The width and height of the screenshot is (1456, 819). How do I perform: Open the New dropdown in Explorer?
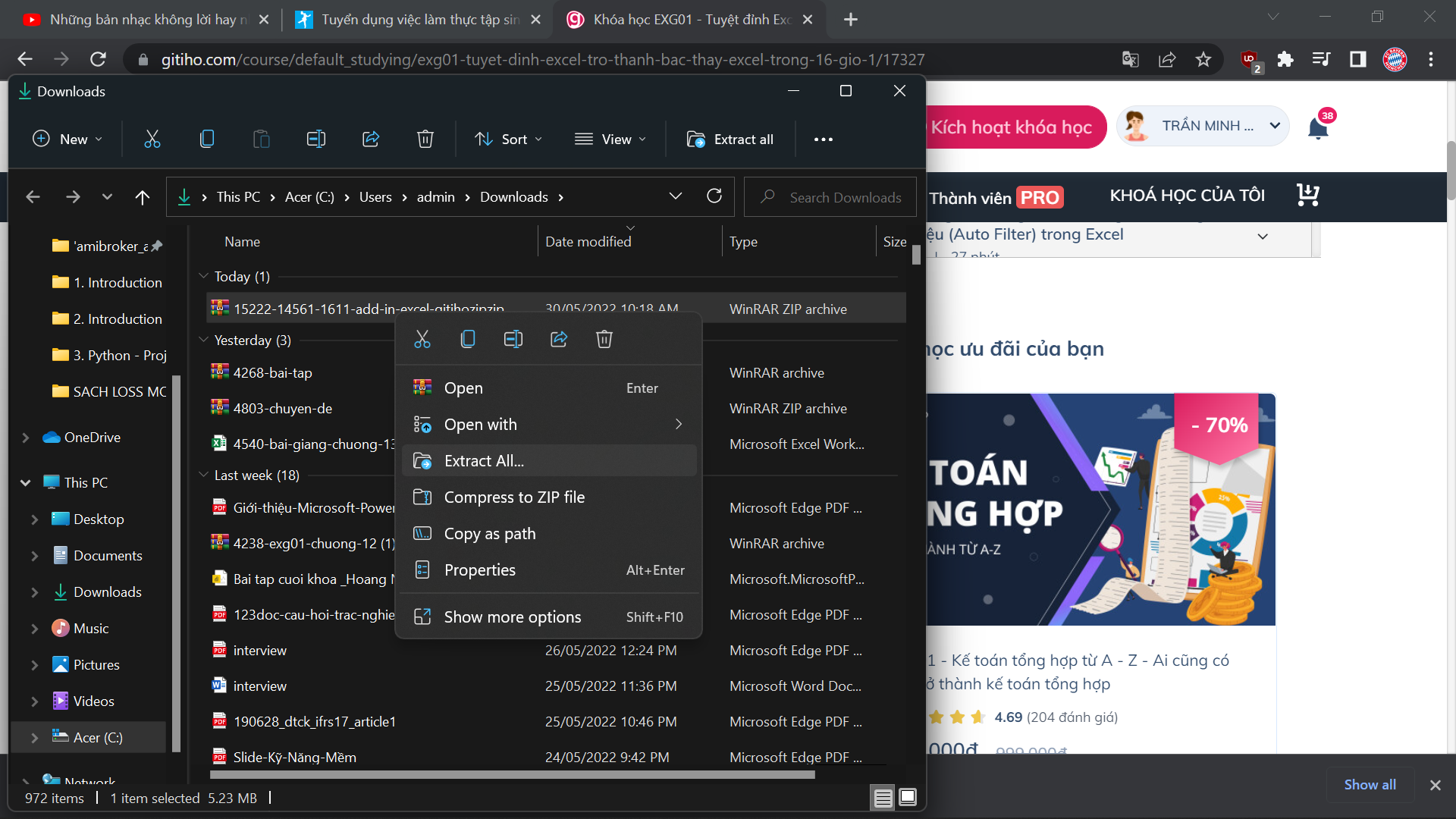coord(67,139)
